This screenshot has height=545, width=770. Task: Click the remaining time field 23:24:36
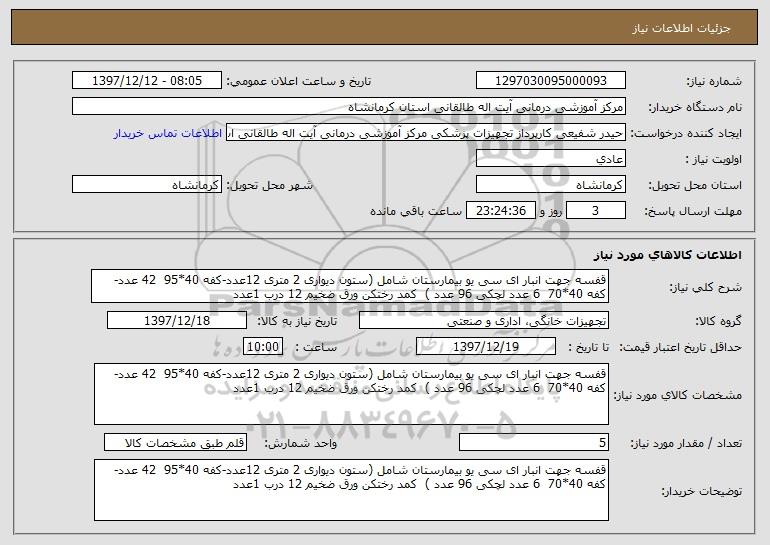click(x=501, y=211)
